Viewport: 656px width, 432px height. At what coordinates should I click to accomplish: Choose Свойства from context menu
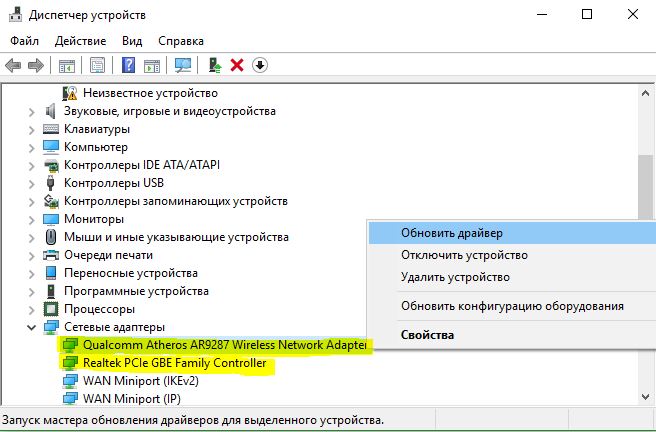(x=512, y=335)
